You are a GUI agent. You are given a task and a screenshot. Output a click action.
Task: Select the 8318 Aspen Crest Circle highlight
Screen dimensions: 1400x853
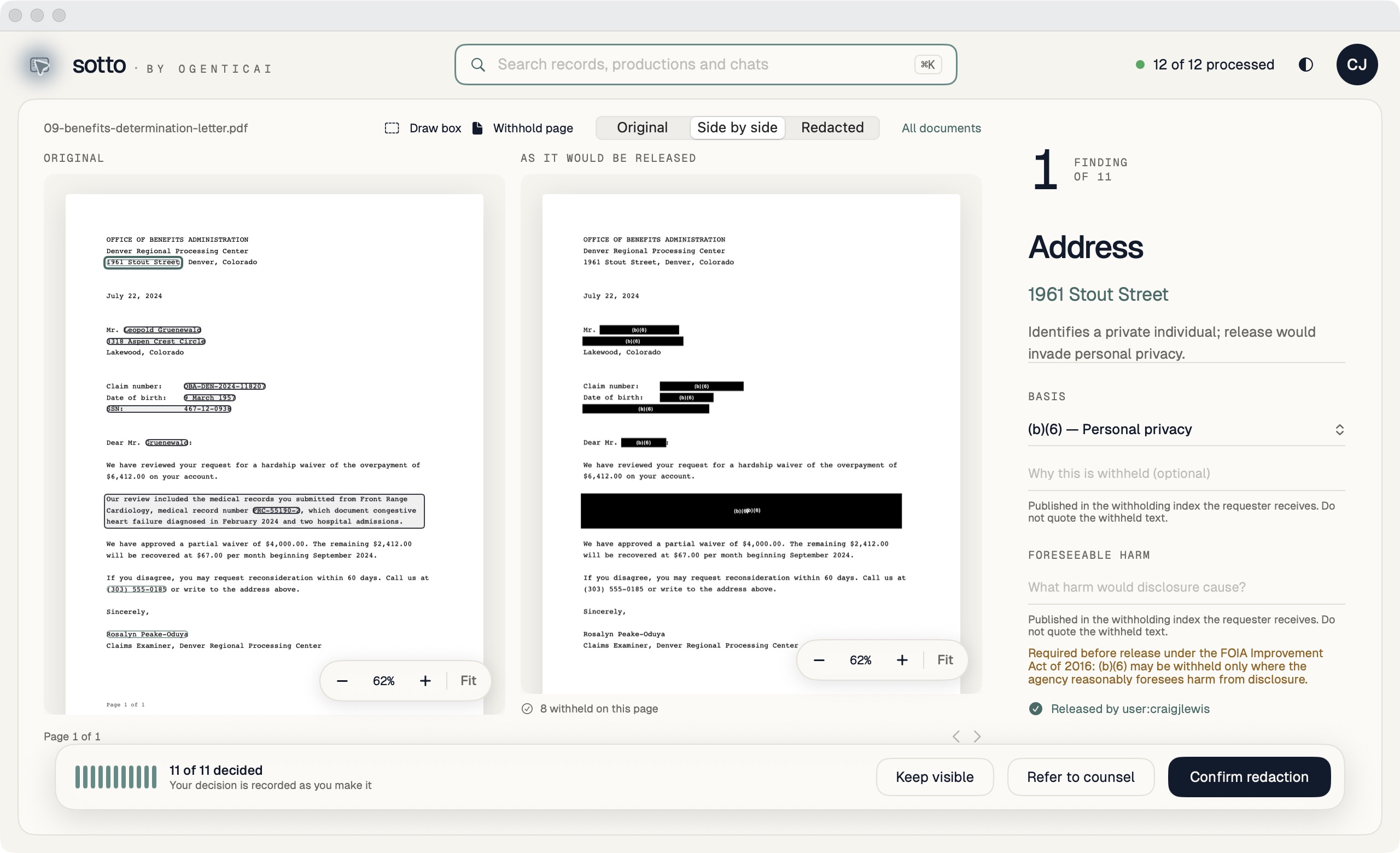coord(156,341)
